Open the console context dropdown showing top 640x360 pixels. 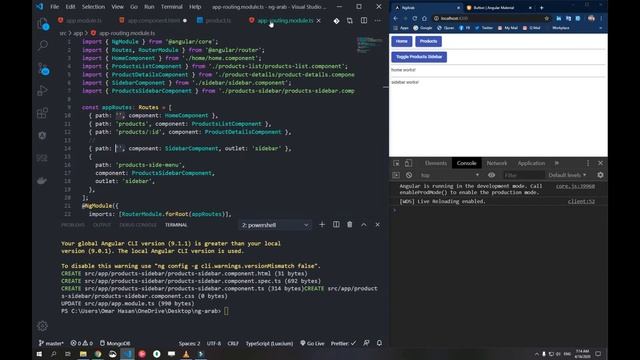click(x=449, y=175)
